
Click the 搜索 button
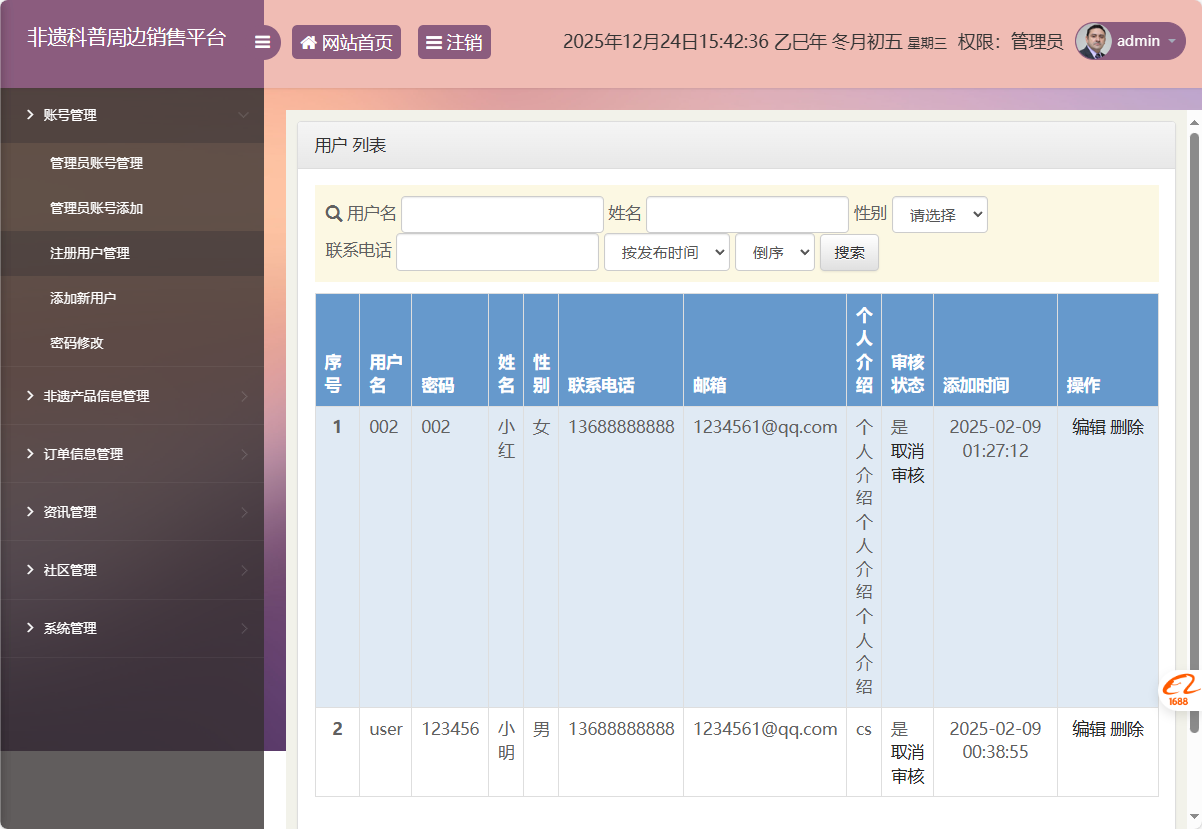tap(848, 252)
